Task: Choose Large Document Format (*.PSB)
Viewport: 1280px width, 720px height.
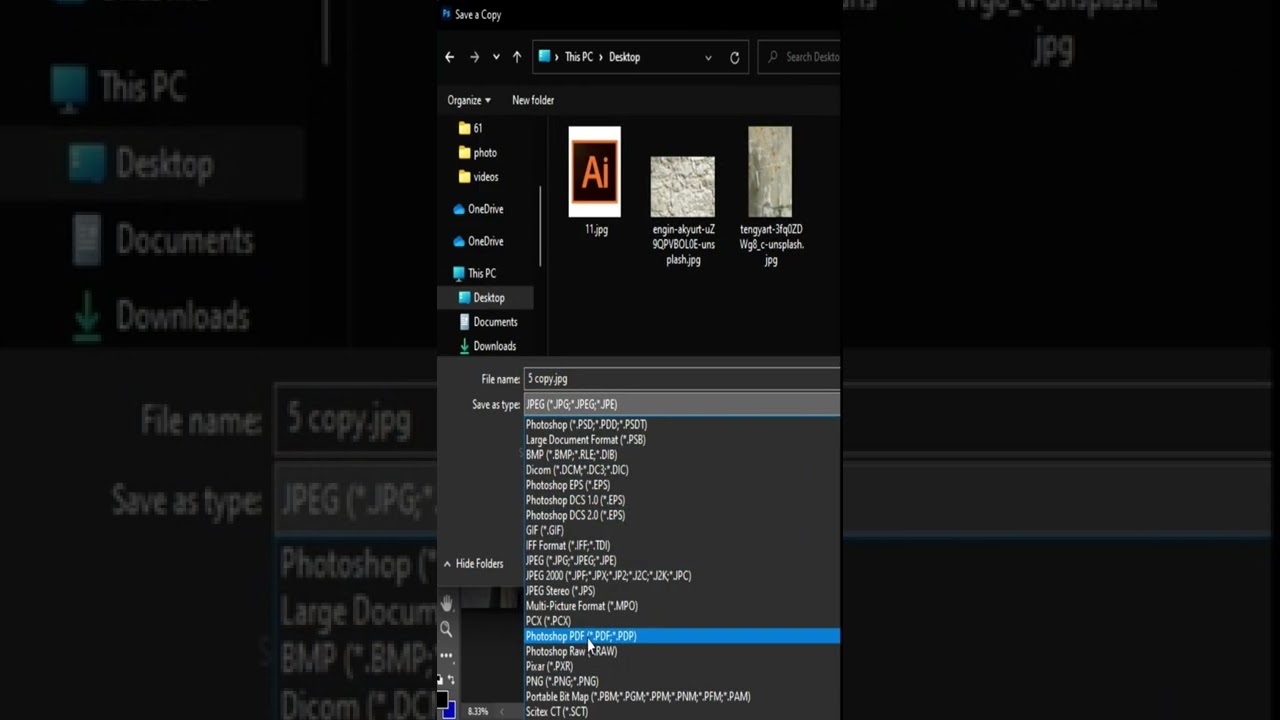Action: pyautogui.click(x=682, y=439)
